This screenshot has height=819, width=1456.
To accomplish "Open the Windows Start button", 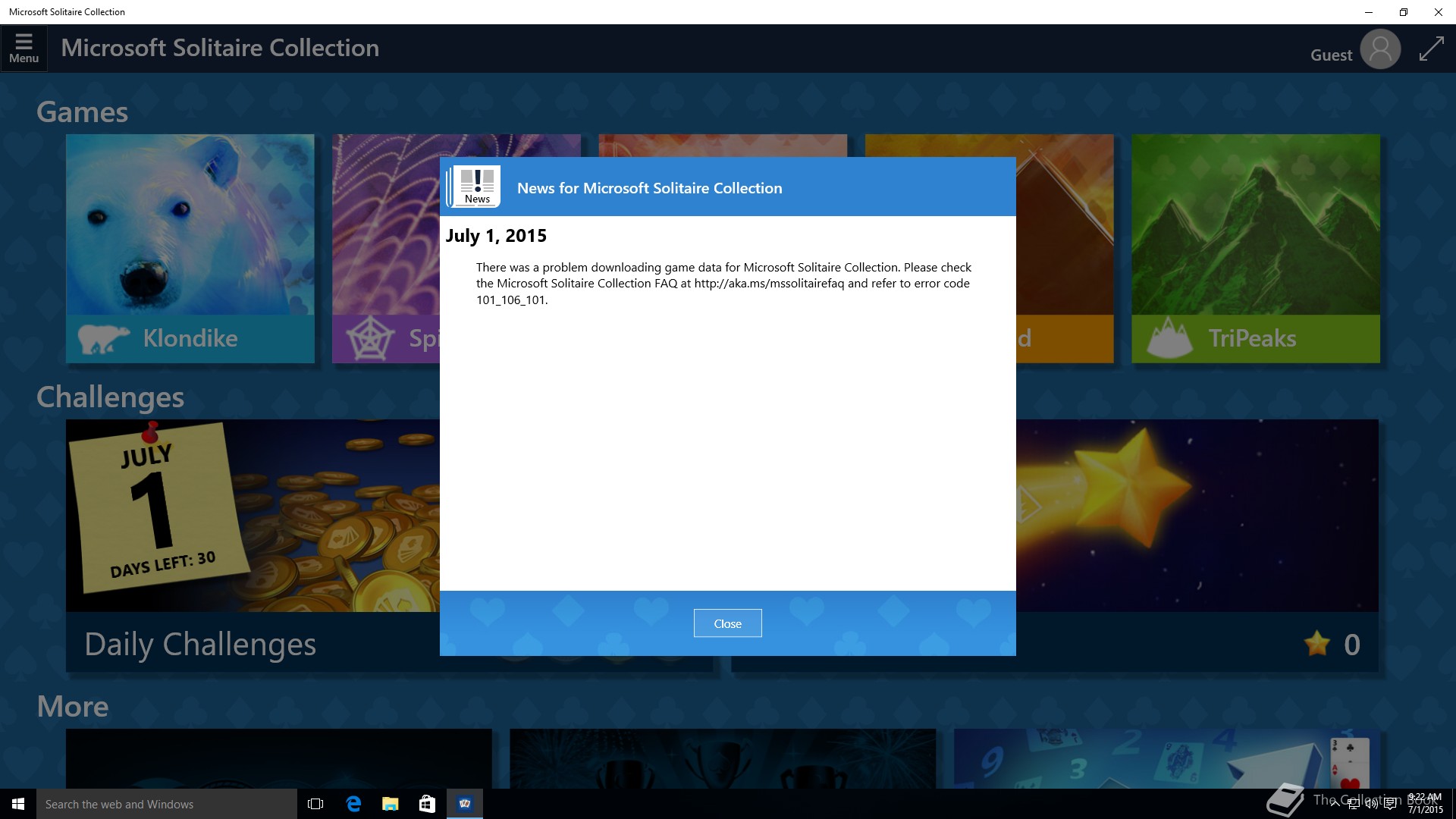I will [x=18, y=804].
